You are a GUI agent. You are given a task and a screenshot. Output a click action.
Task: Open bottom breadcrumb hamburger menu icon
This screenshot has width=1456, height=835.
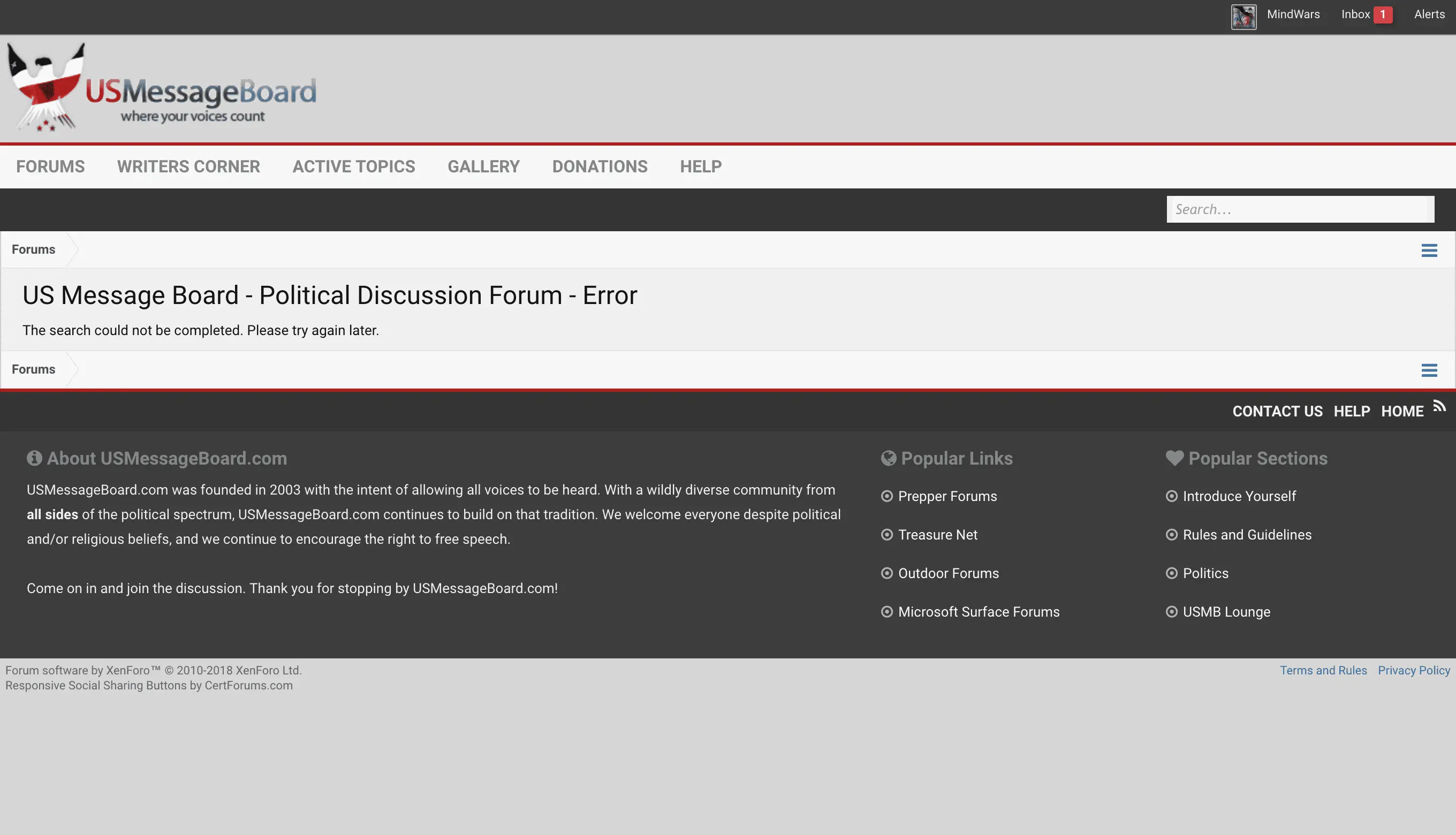1429,370
